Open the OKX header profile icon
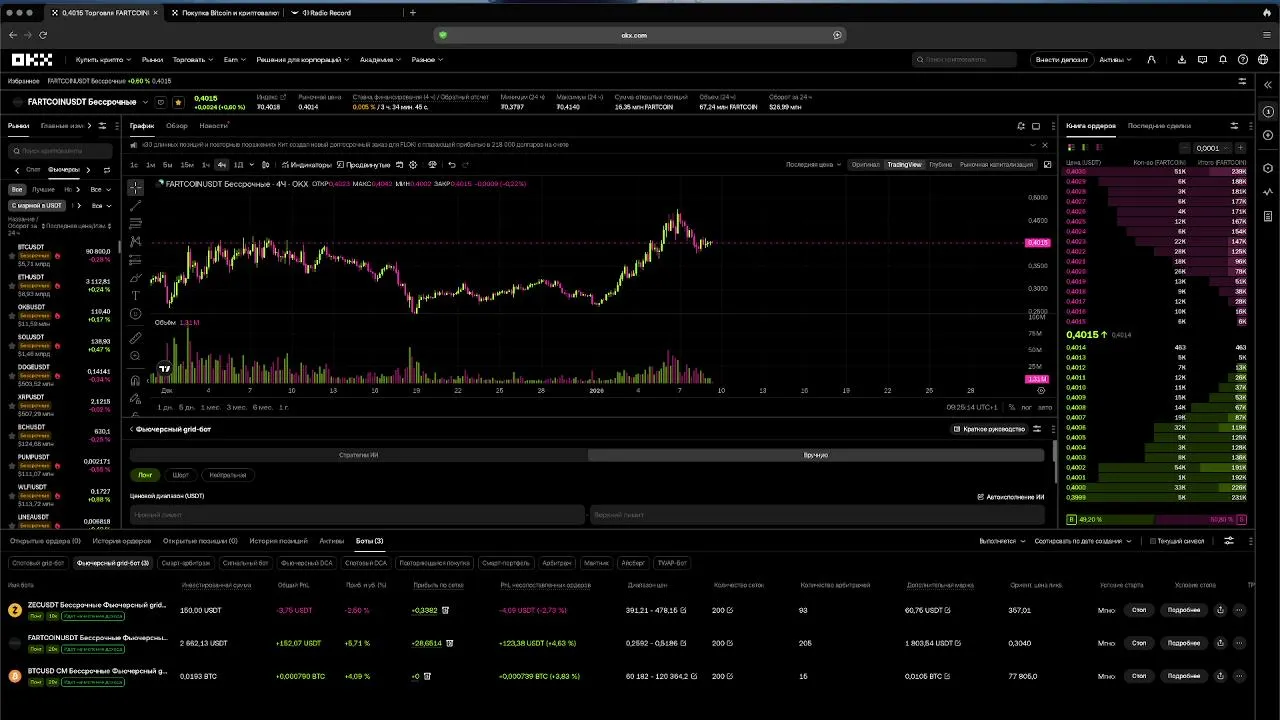The image size is (1280, 720). pos(1151,60)
